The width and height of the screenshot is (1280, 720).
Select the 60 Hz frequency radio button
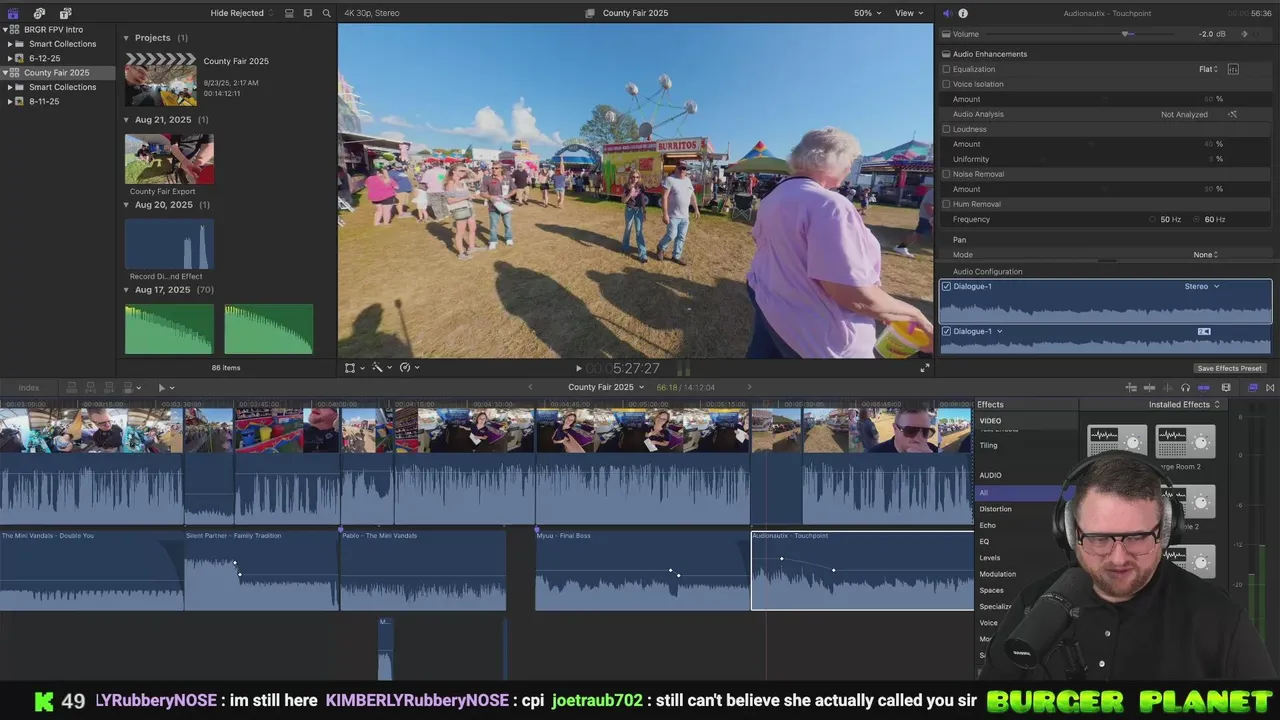[1197, 219]
